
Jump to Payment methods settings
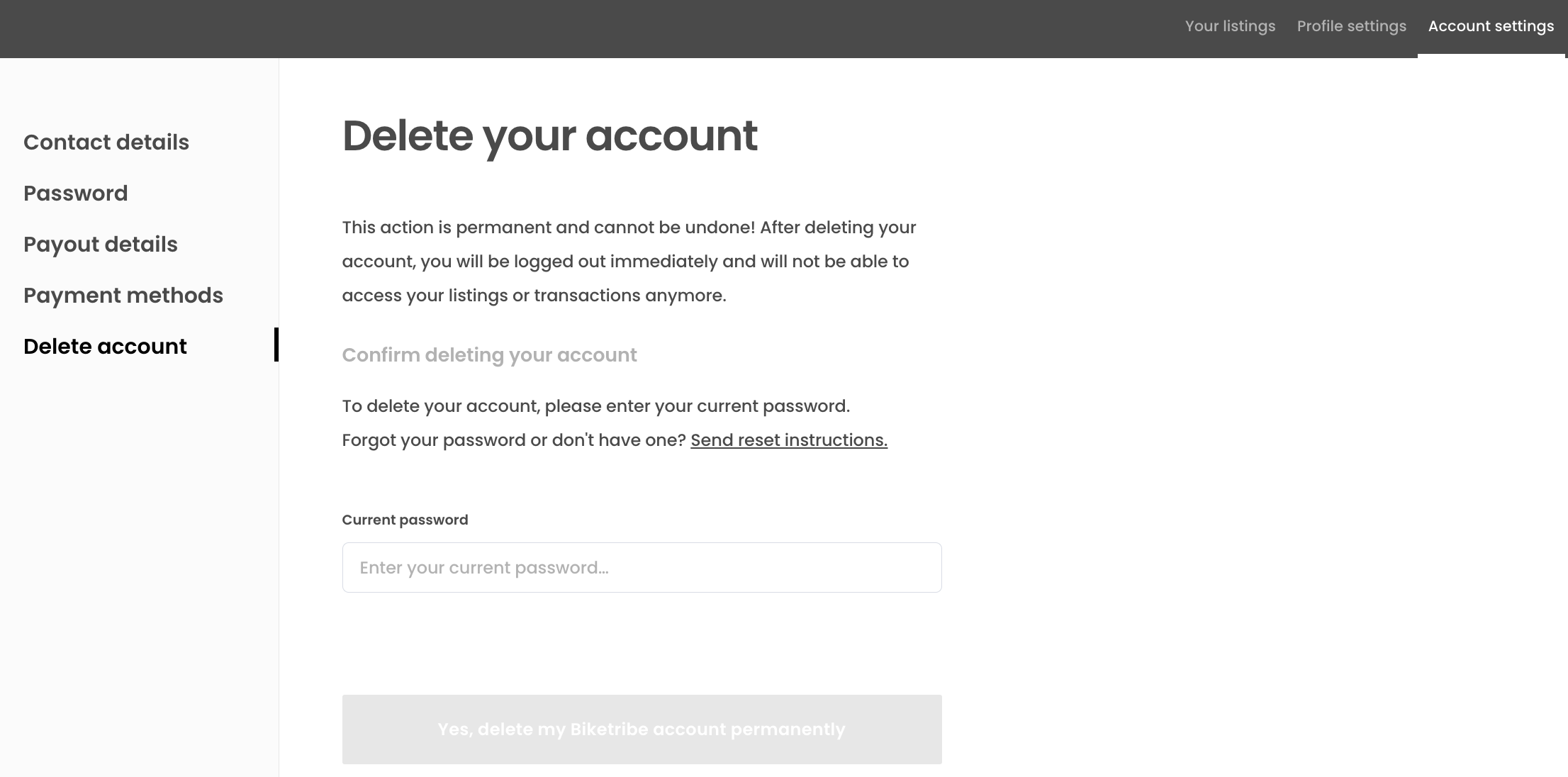(123, 295)
